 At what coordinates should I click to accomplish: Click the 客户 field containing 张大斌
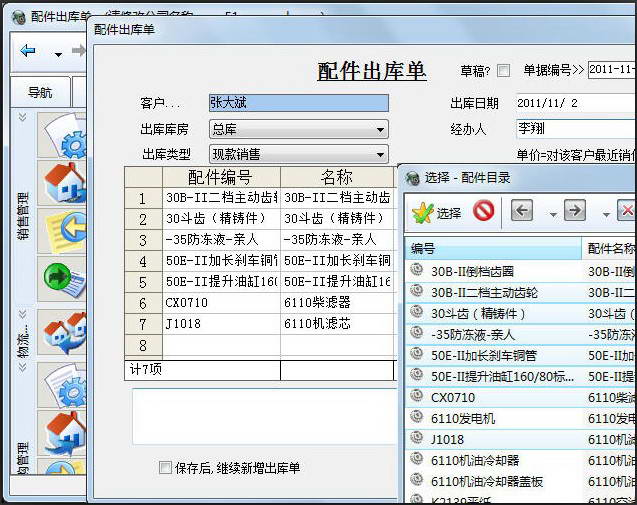point(299,103)
